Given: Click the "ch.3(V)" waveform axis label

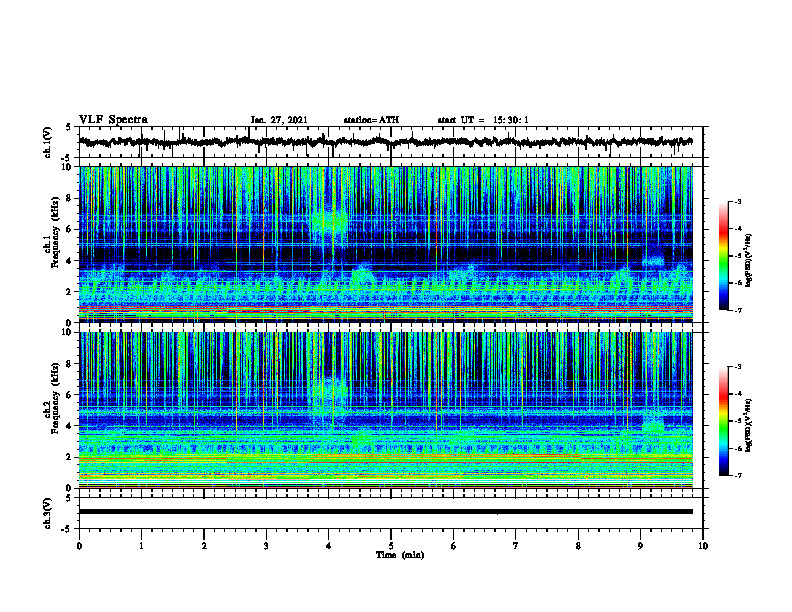Looking at the screenshot, I should pyautogui.click(x=48, y=514).
